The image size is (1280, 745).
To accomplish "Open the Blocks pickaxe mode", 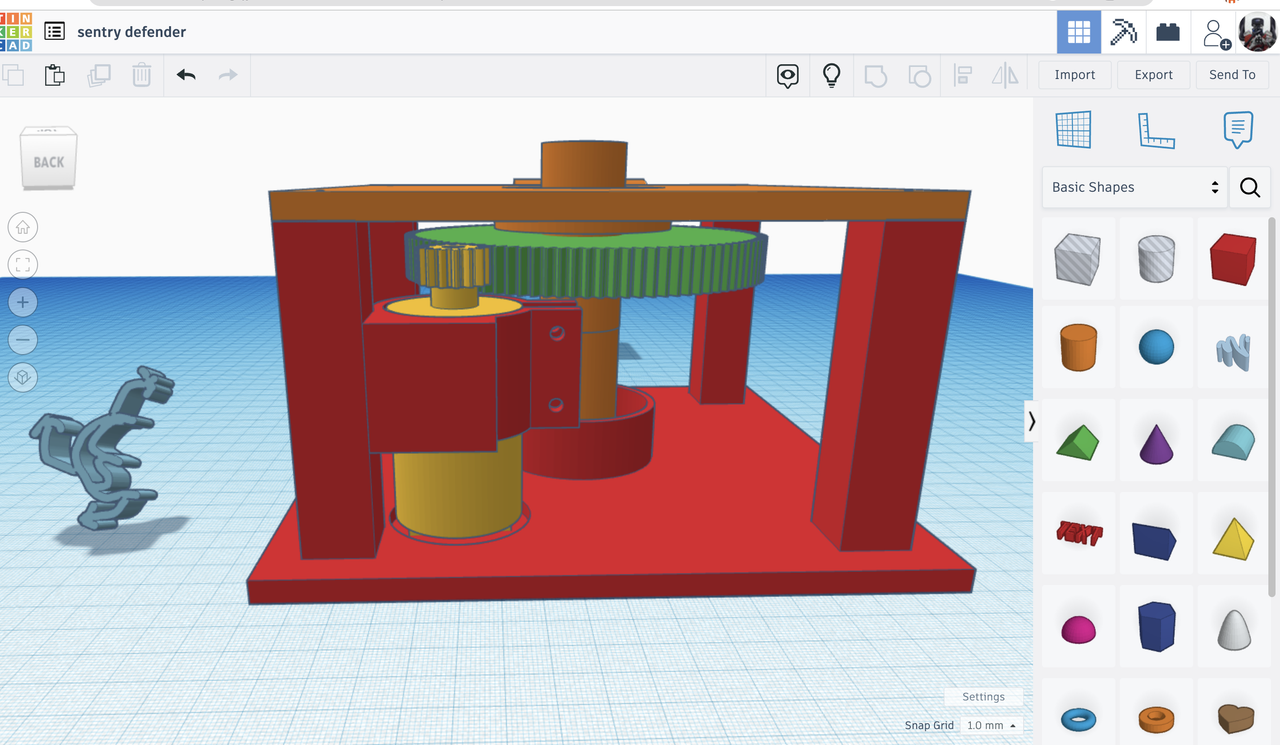I will [1124, 32].
